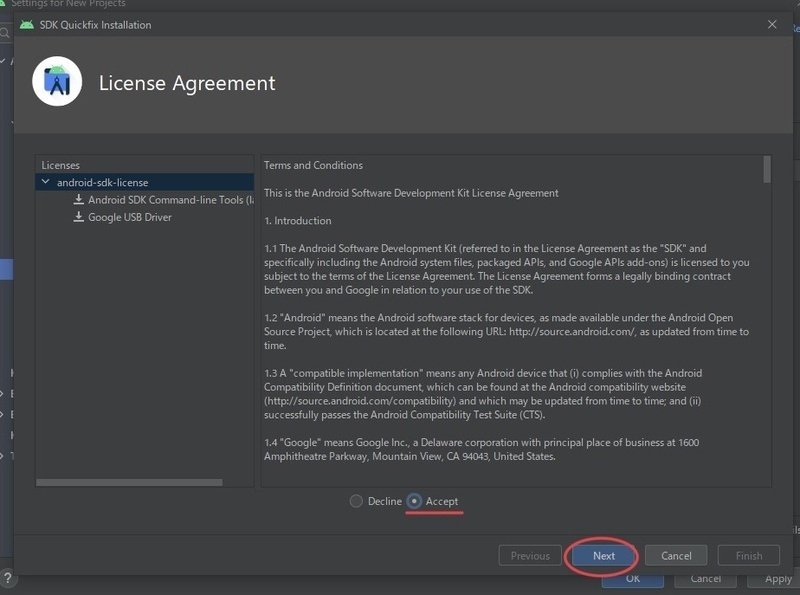Click the Android Studio logo in header

point(57,82)
